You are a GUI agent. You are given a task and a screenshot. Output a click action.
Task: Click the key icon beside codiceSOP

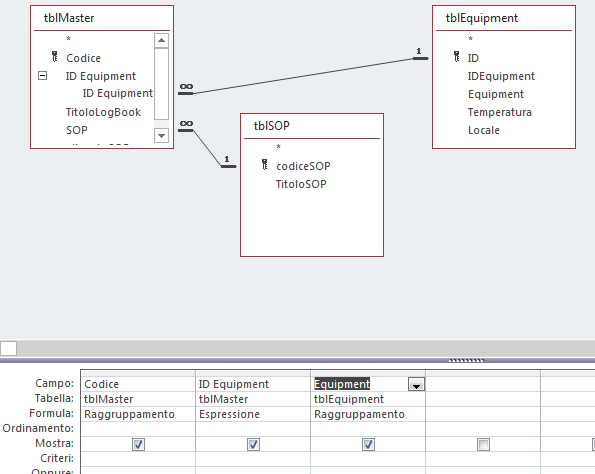pos(264,165)
